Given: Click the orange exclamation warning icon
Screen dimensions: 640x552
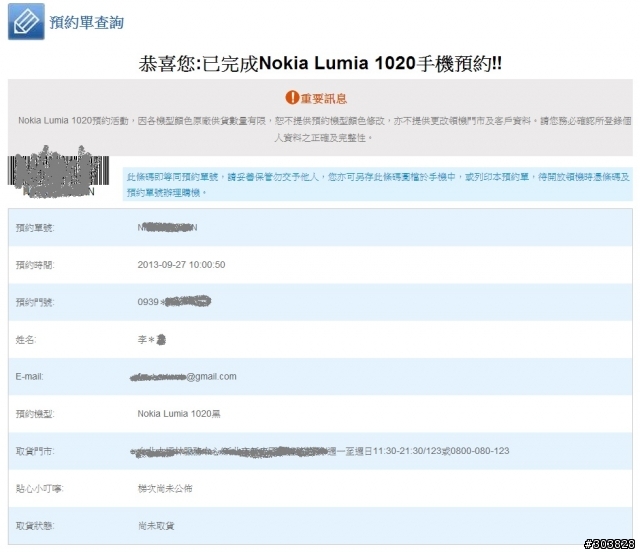Looking at the screenshot, I should [292, 98].
